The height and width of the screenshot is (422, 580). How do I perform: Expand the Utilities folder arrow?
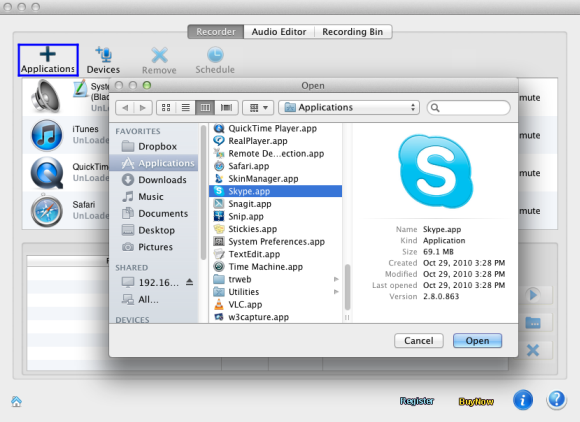click(336, 292)
